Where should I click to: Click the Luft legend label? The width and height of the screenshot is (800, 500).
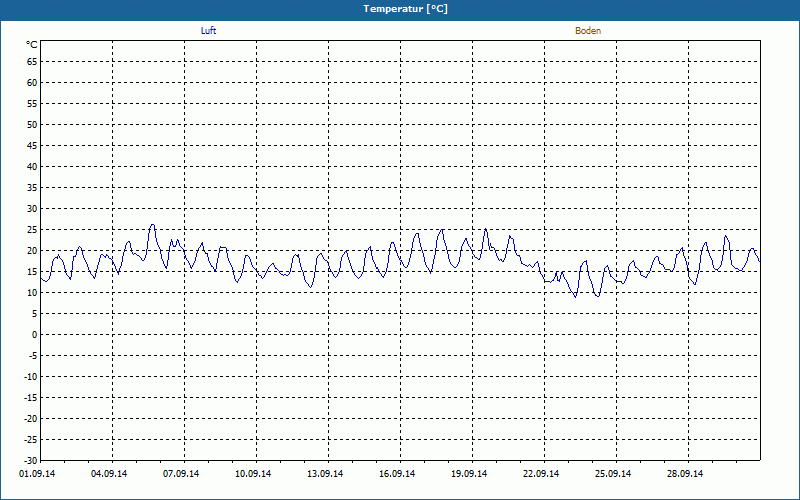click(x=208, y=31)
